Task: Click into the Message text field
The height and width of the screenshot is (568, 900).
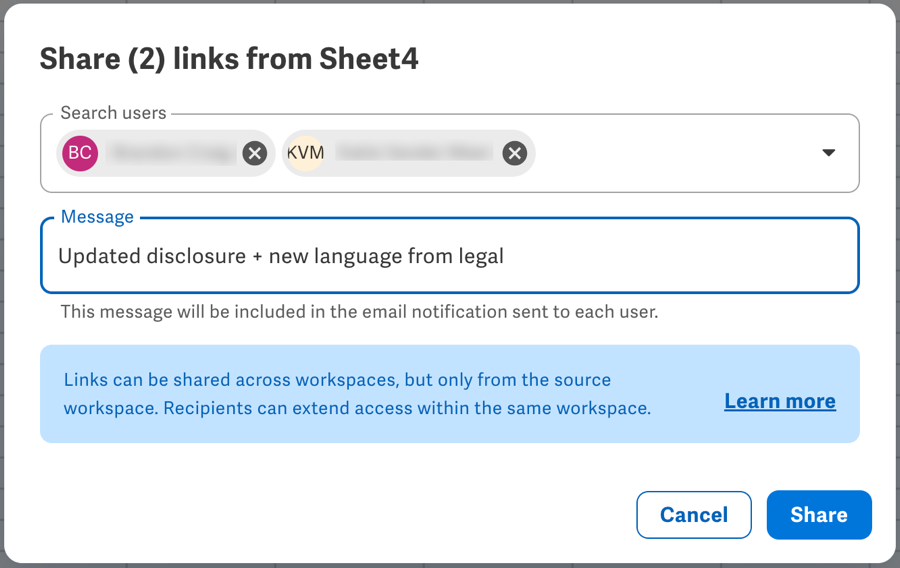Action: click(450, 256)
